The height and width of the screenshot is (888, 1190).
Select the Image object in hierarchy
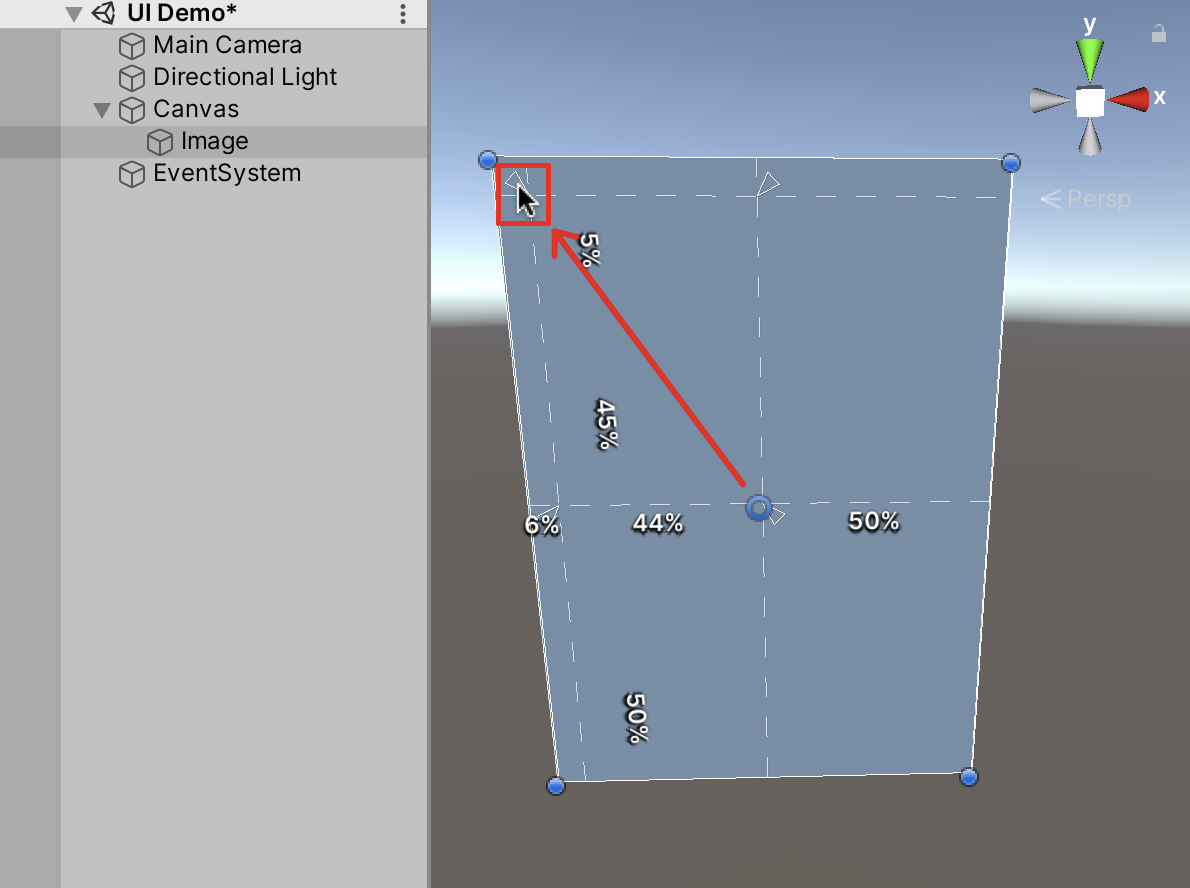(214, 142)
